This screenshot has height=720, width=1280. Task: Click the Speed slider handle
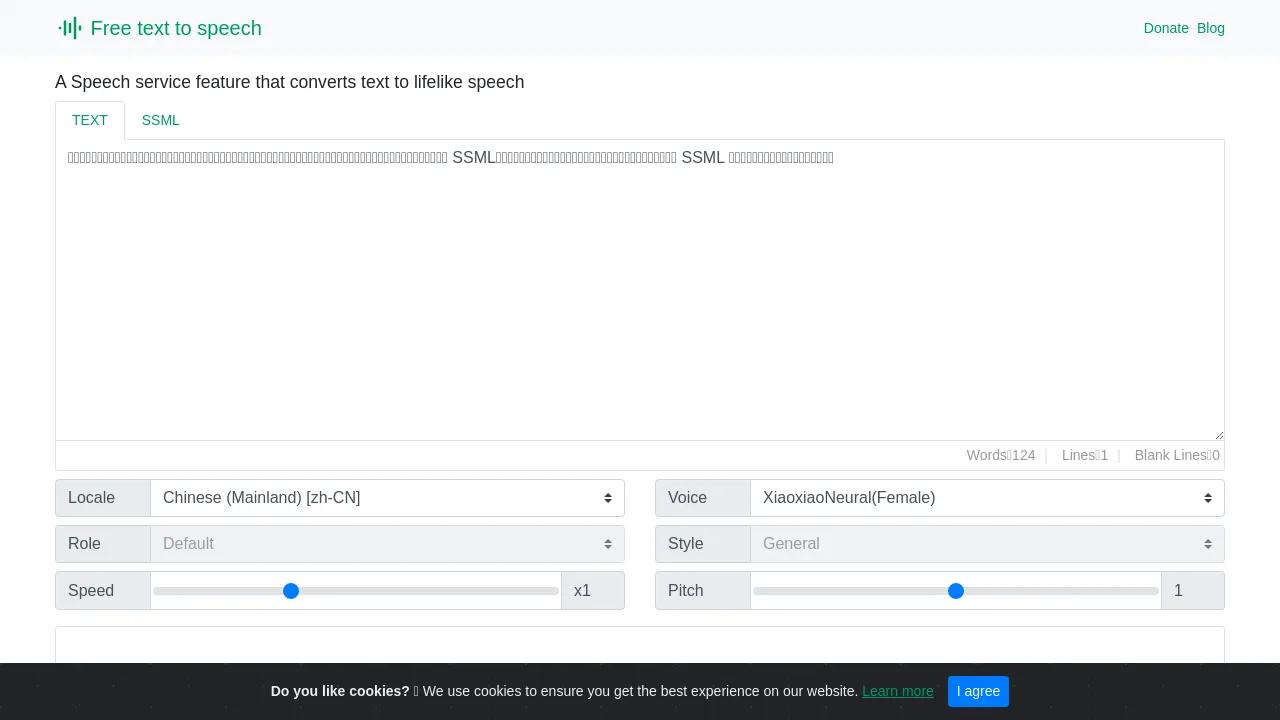tap(291, 591)
